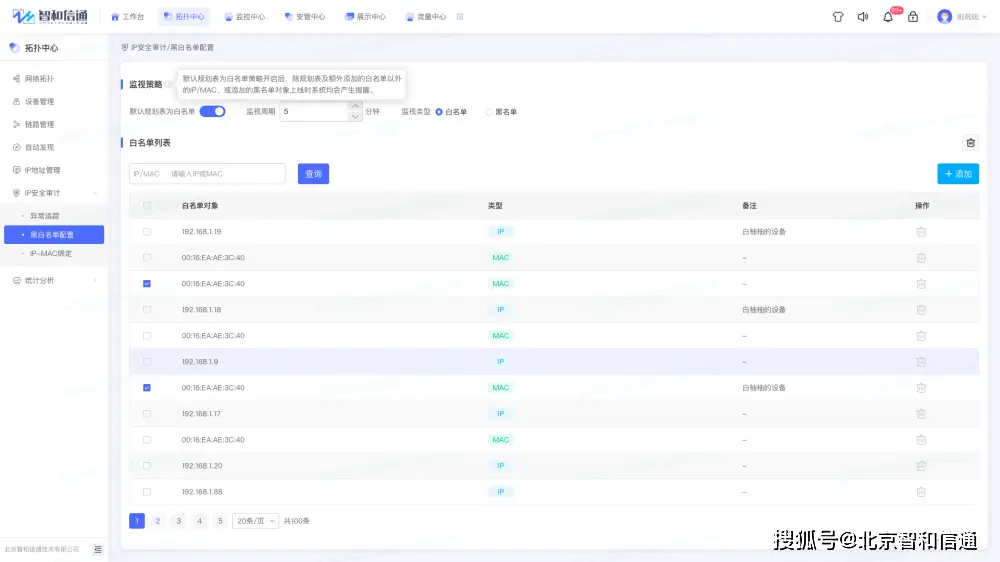Check the 192.168.1.18 row checkbox
Viewport: 1000px width, 562px height.
(x=147, y=309)
